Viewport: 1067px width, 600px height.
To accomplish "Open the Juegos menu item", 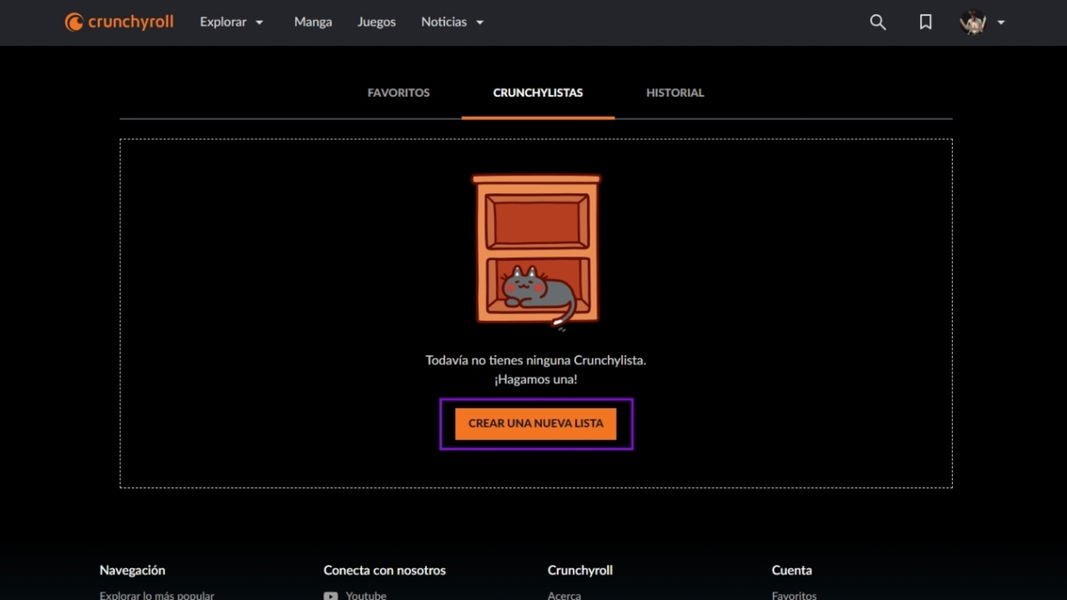I will pos(376,22).
